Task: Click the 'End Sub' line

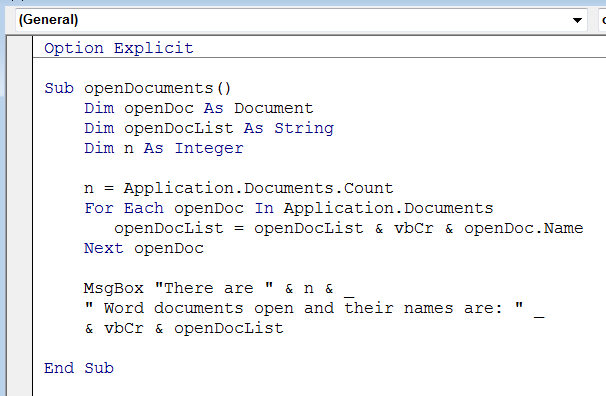Action: (79, 369)
